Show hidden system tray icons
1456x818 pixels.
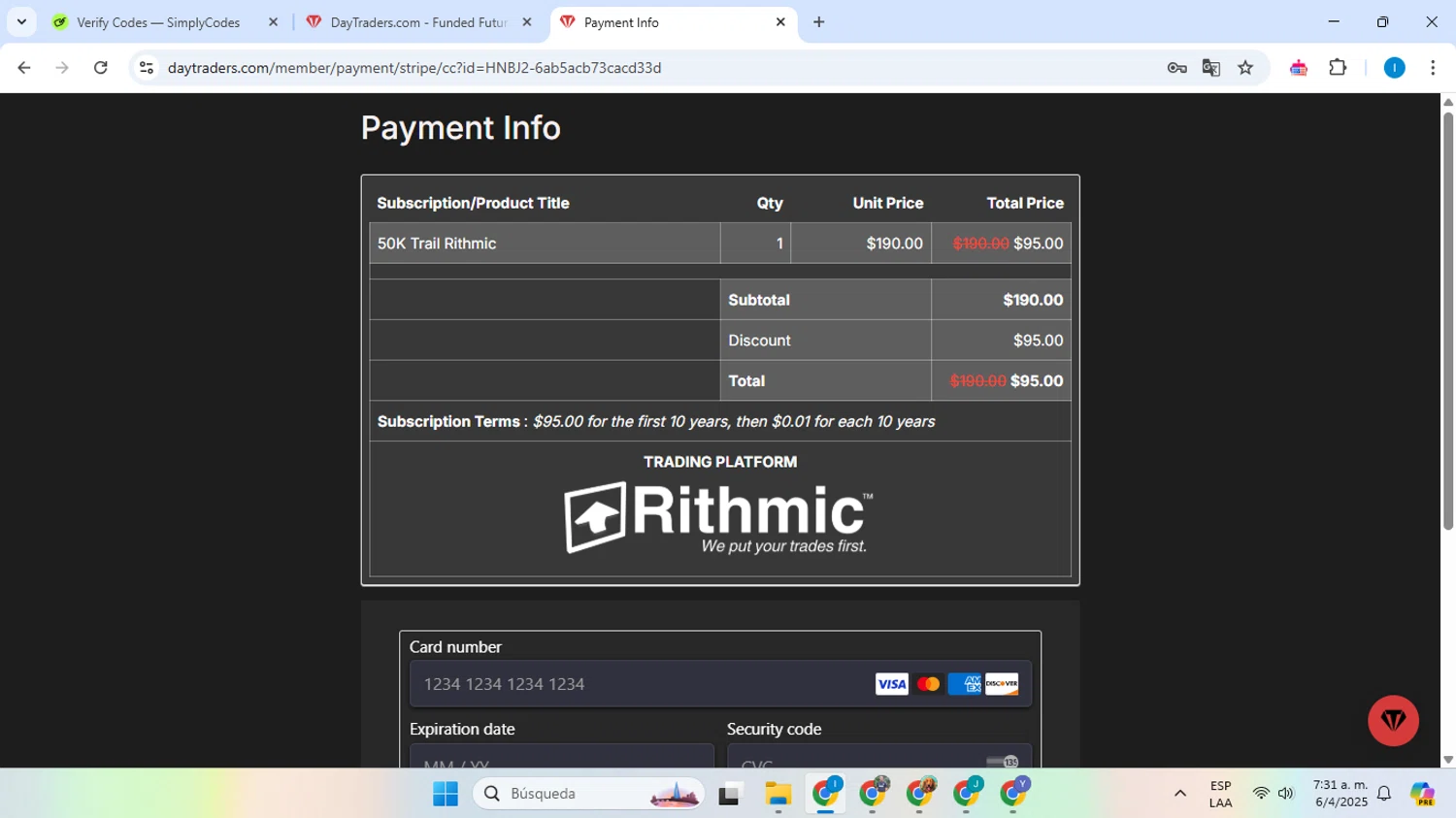(x=1180, y=794)
